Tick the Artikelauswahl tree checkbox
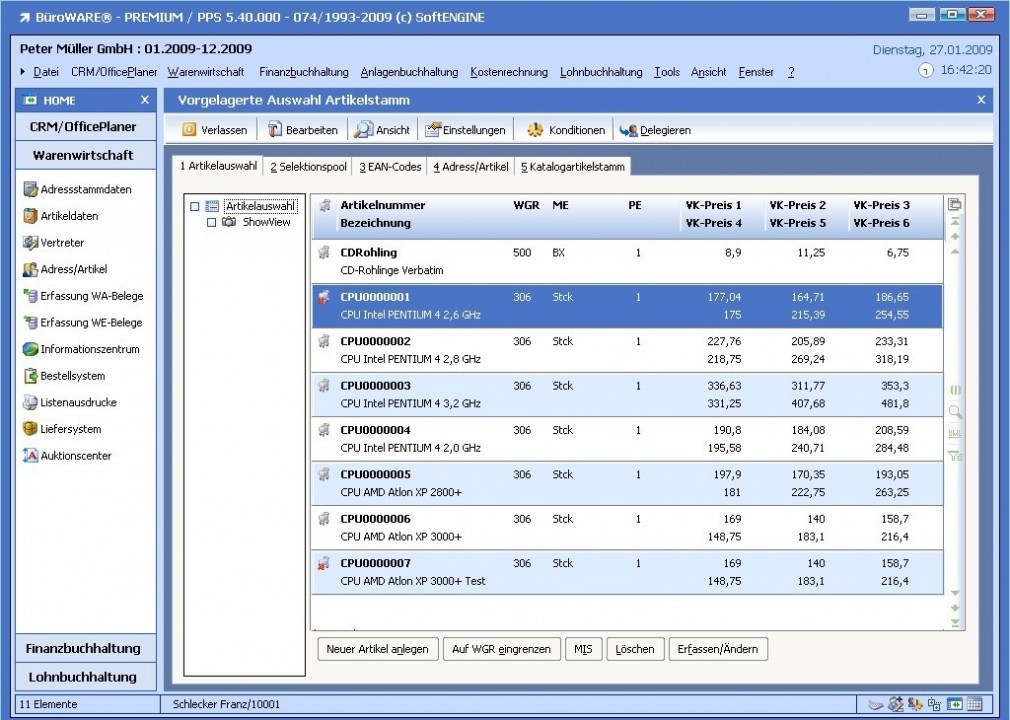 point(195,207)
